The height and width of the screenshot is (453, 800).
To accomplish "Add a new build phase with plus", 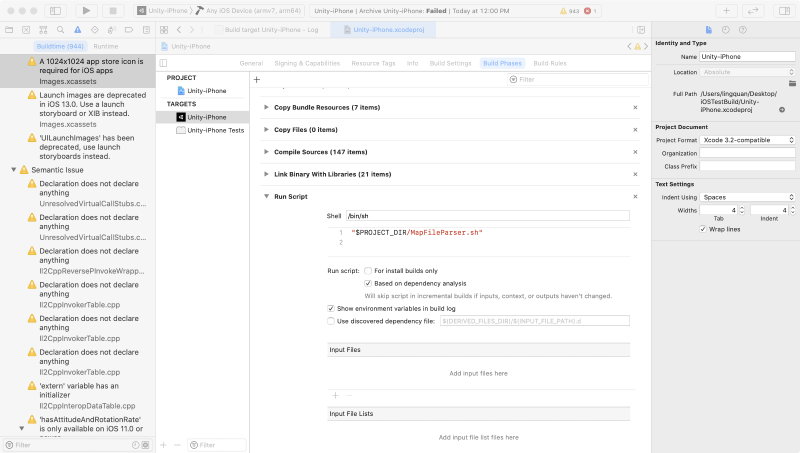I will (x=257, y=80).
